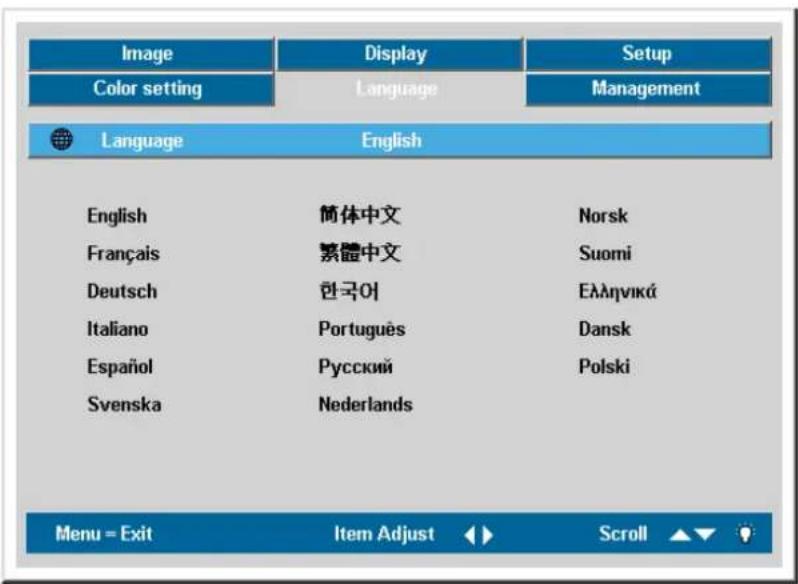Open the Management tab

pos(648,90)
